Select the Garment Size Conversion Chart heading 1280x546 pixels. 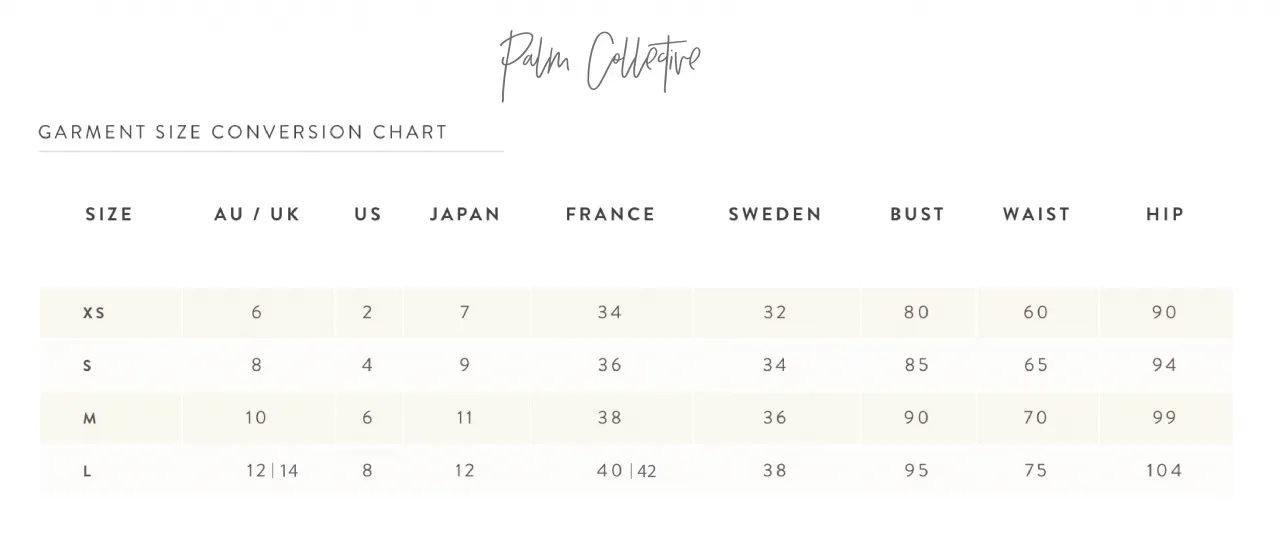coord(243,132)
